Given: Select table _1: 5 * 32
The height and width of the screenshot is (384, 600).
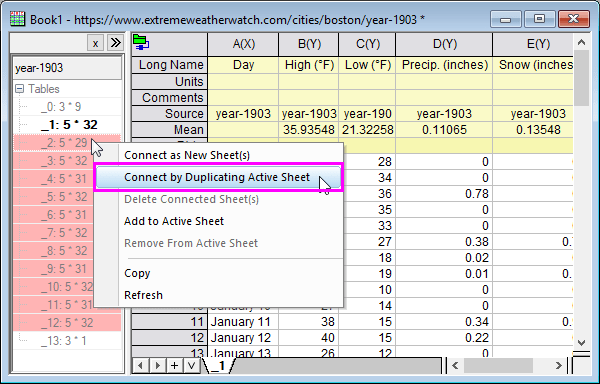Looking at the screenshot, I should [69, 125].
